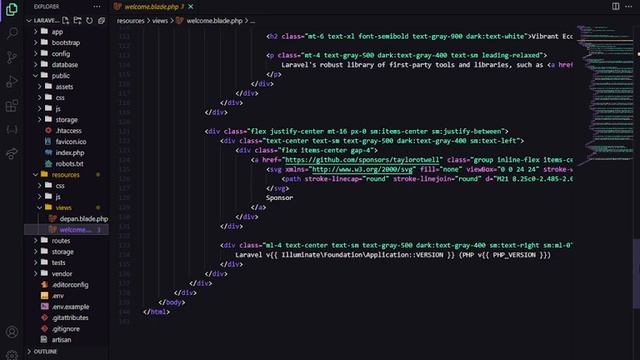640x360 pixels.
Task: Refresh the explorer file tree
Action: point(89,20)
